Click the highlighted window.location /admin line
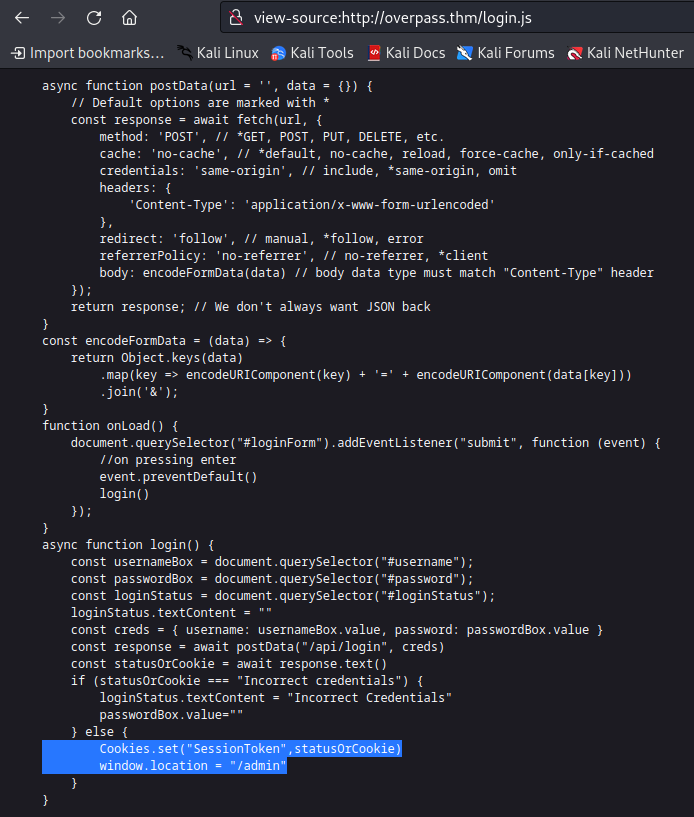Screen dimensions: 694x817 193,766
